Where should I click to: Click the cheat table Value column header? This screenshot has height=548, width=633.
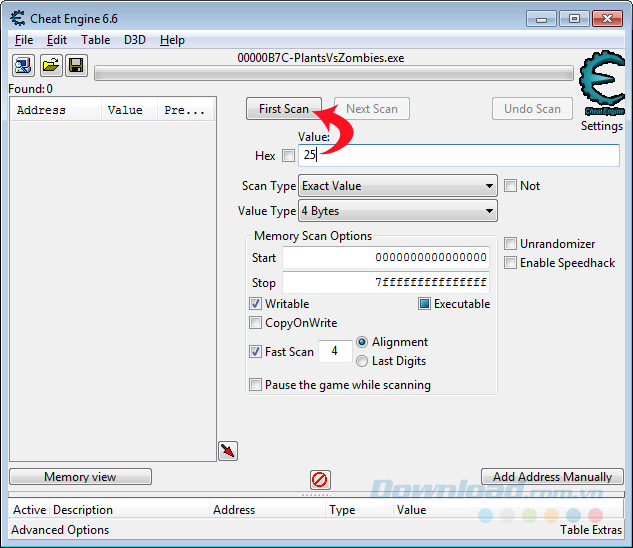coord(508,510)
